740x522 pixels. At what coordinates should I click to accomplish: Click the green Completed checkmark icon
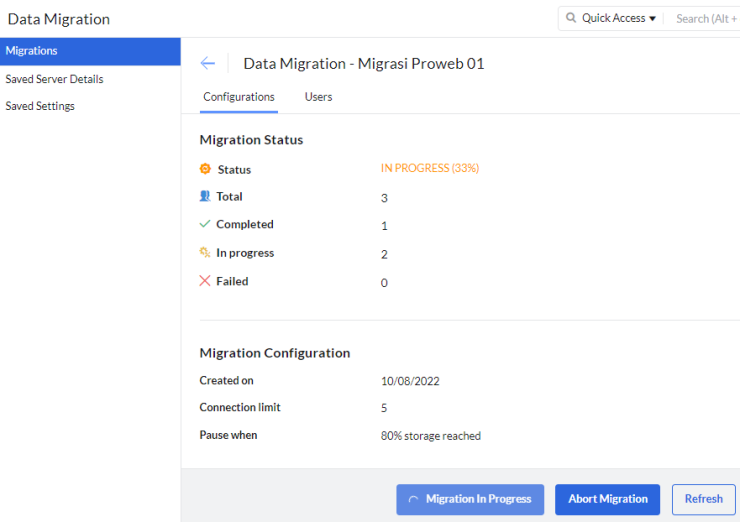pyautogui.click(x=205, y=224)
